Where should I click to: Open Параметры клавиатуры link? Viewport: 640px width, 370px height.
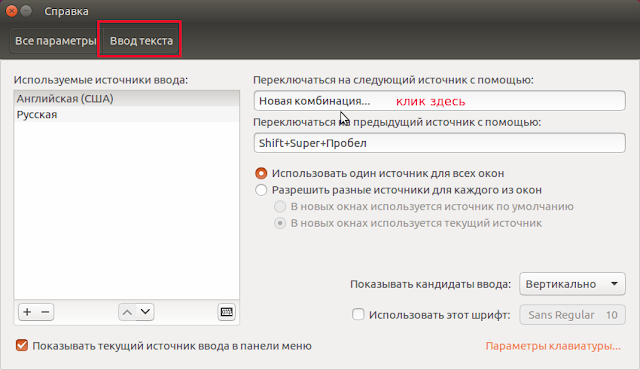click(x=553, y=346)
